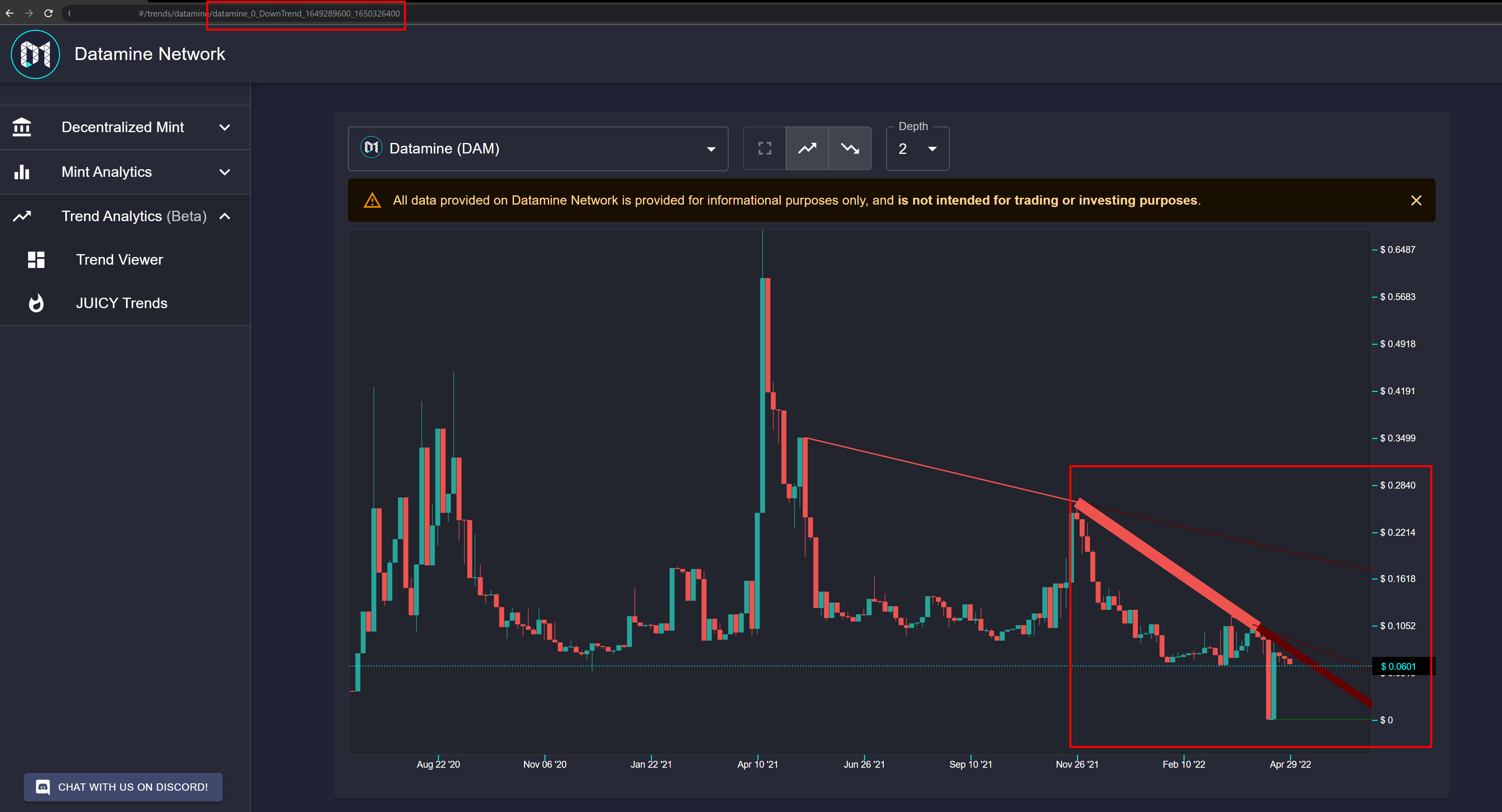Click the warning triangle icon in banner
This screenshot has height=812, width=1502.
point(372,201)
